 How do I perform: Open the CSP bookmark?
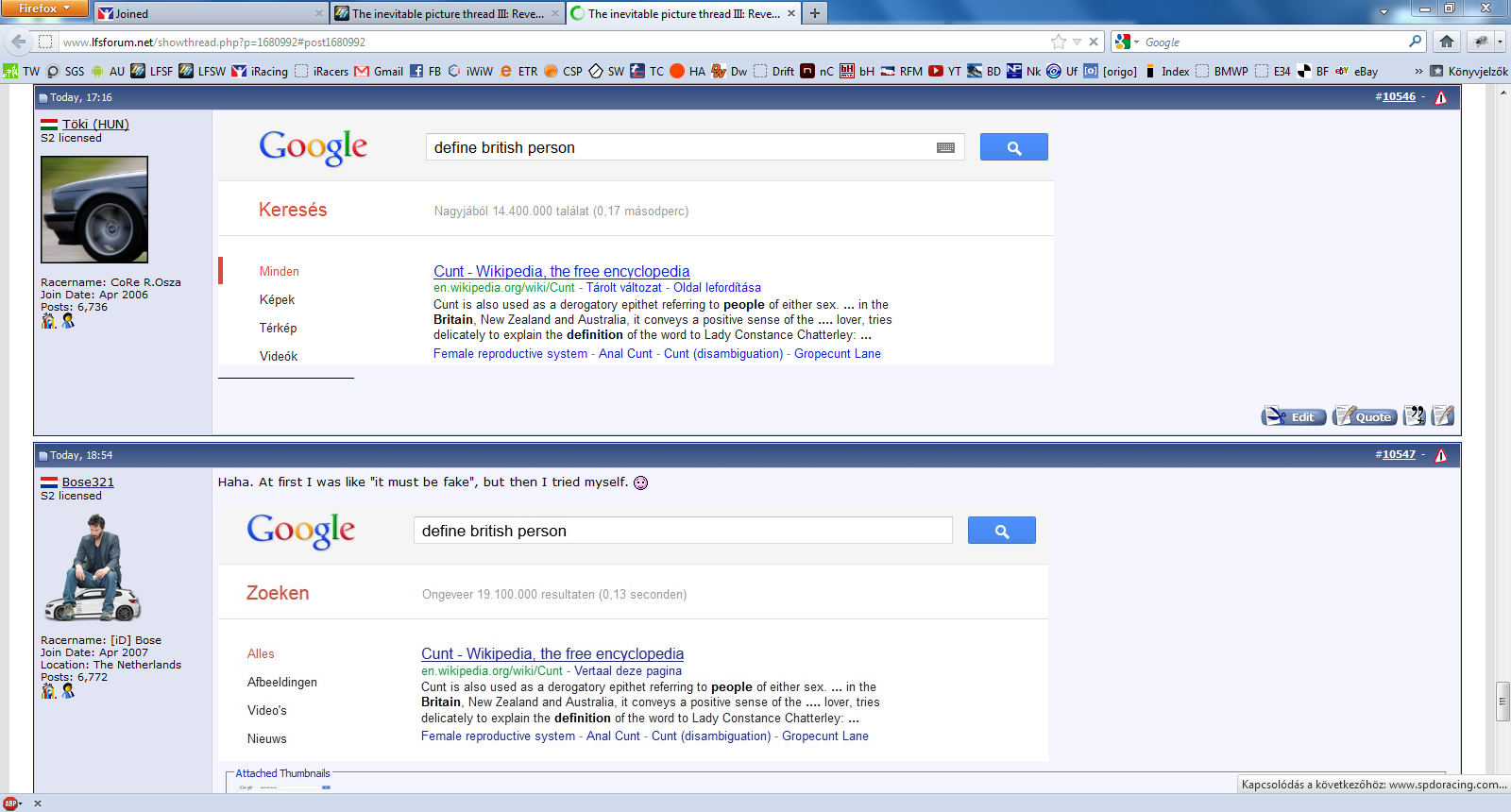click(x=563, y=71)
